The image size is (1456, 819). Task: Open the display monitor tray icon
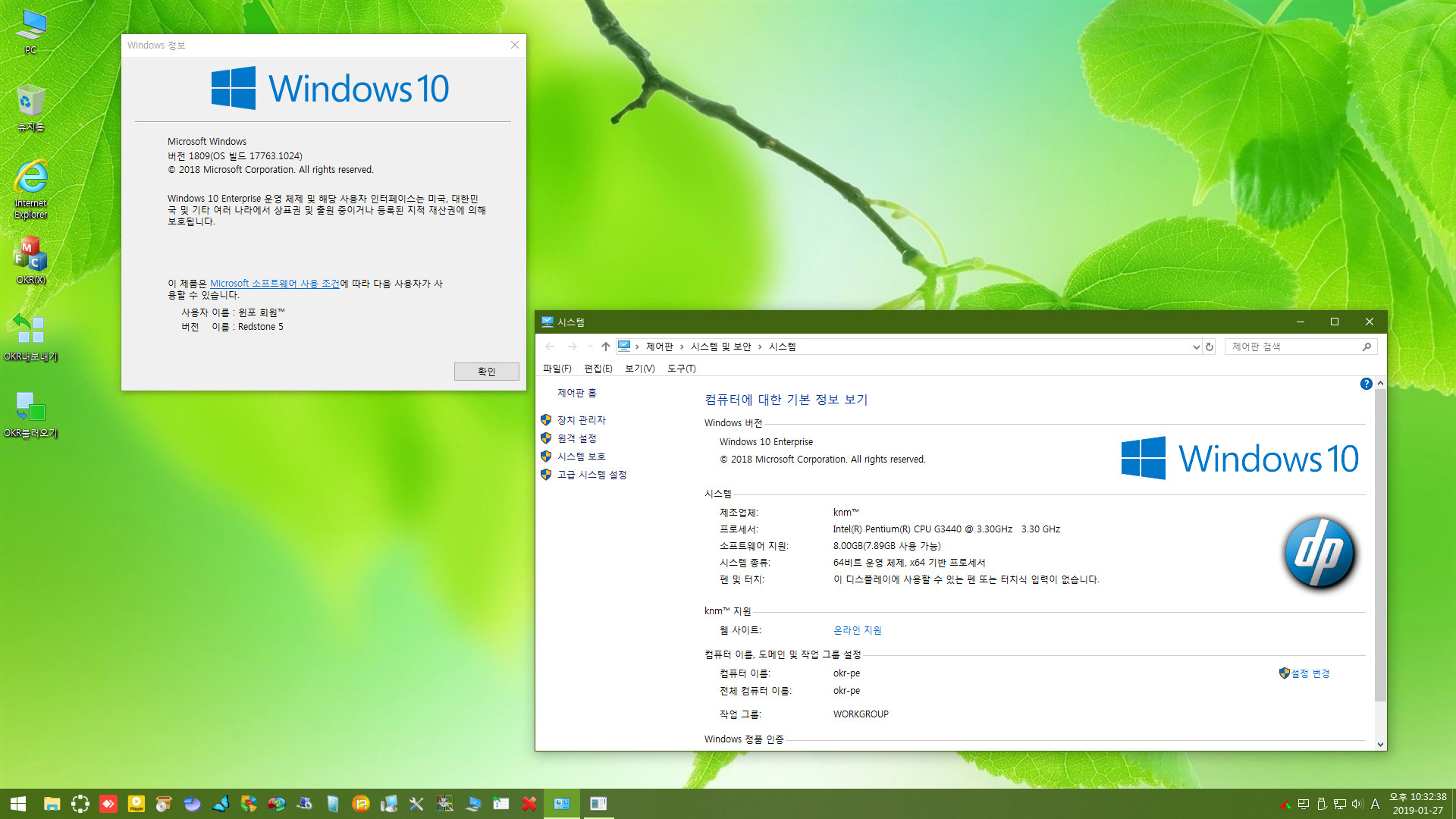(x=1304, y=804)
